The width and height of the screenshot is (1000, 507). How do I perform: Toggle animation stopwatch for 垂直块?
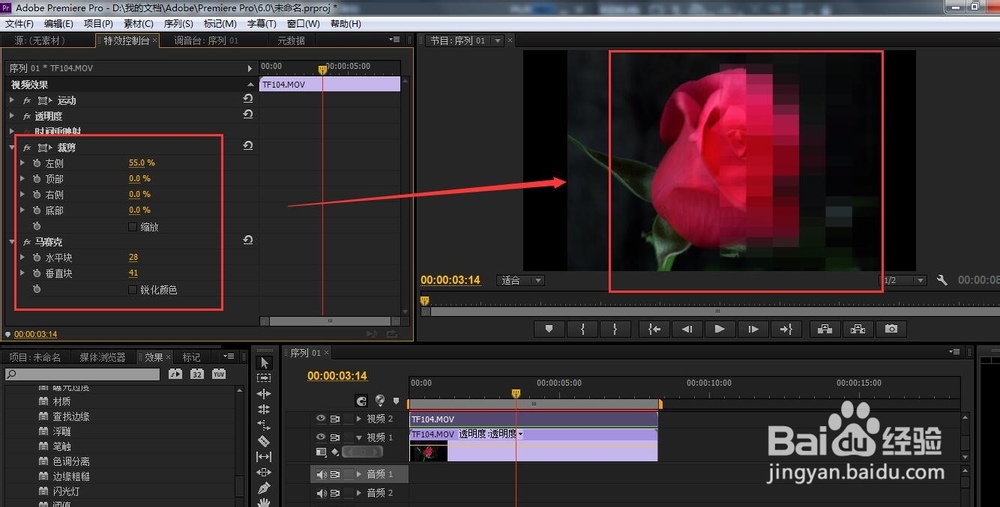37,274
